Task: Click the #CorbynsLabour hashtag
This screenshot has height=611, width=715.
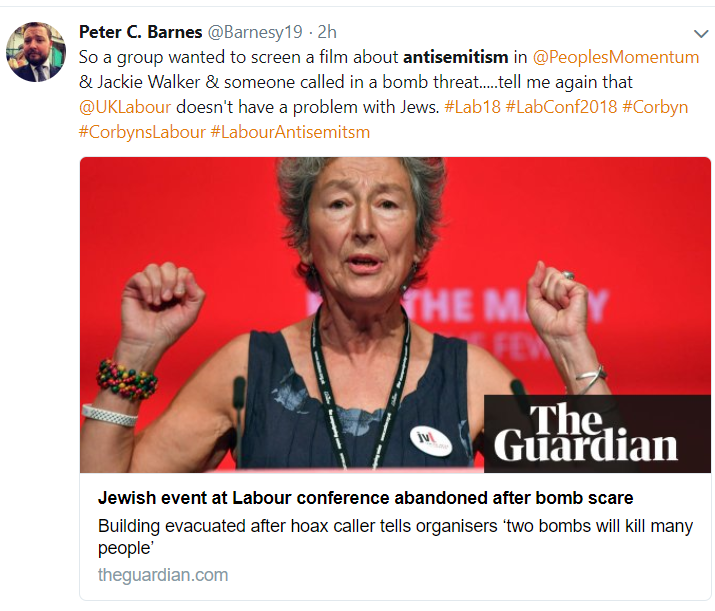Action: [x=142, y=132]
